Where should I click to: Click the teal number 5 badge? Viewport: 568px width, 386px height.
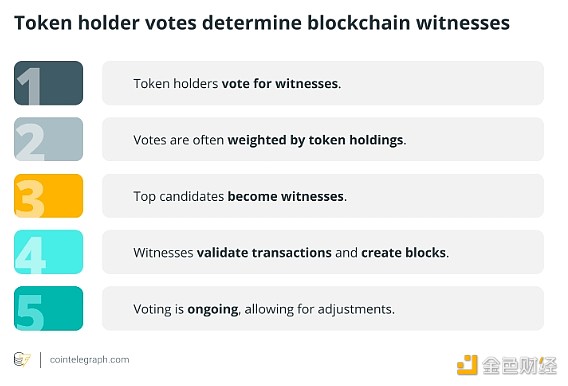point(49,309)
